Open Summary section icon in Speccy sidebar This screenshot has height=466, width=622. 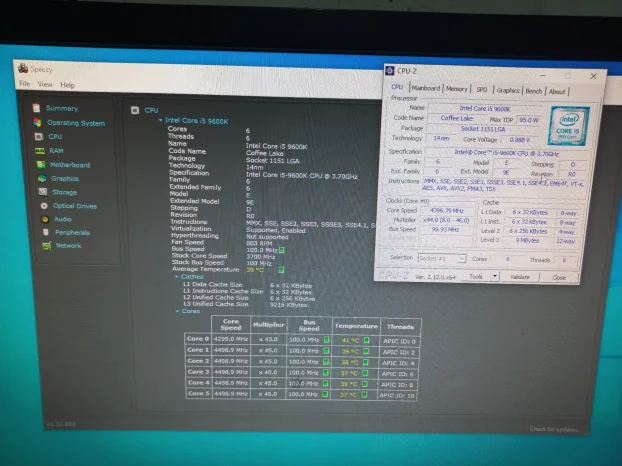36,108
